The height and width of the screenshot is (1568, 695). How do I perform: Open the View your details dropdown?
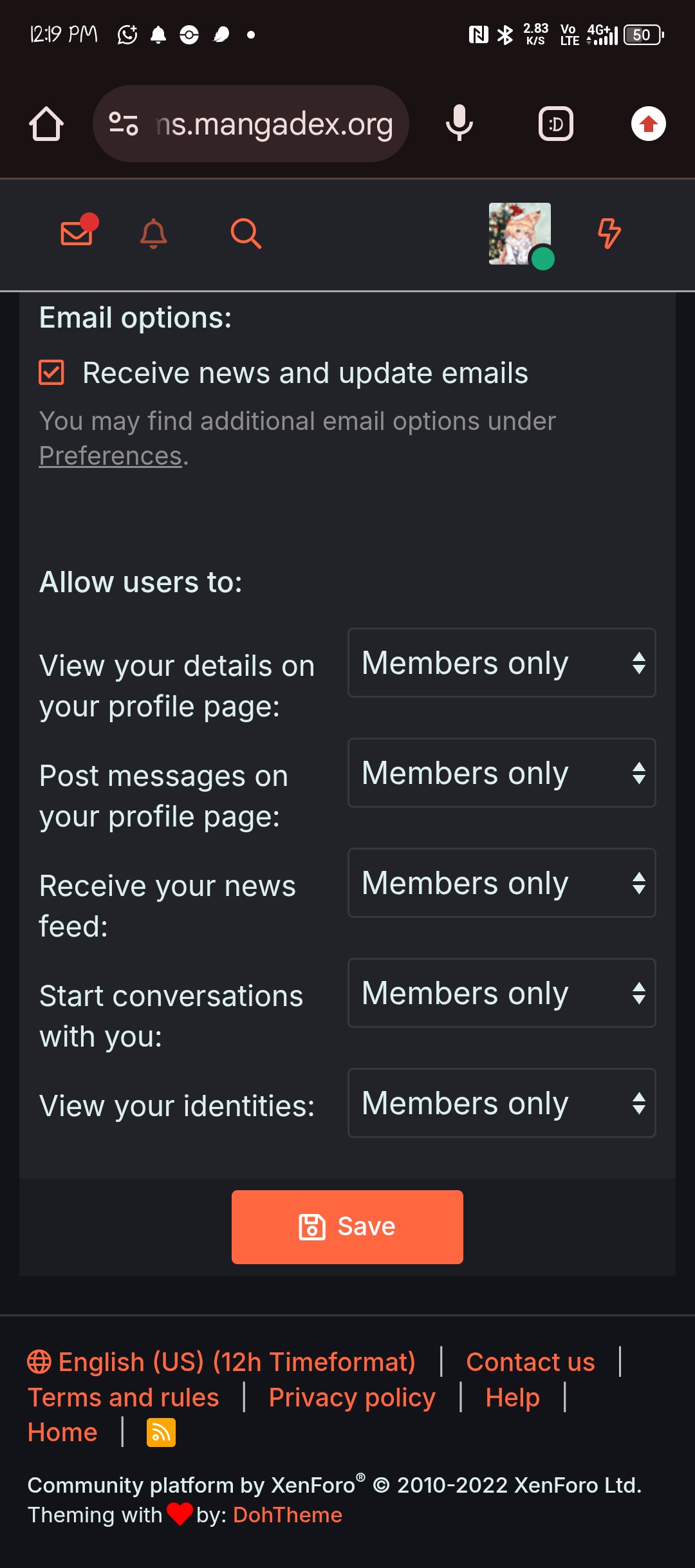[501, 663]
